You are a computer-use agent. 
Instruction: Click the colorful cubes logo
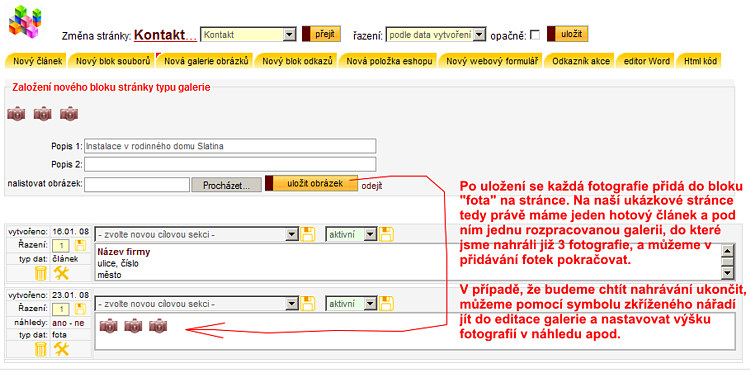point(25,22)
